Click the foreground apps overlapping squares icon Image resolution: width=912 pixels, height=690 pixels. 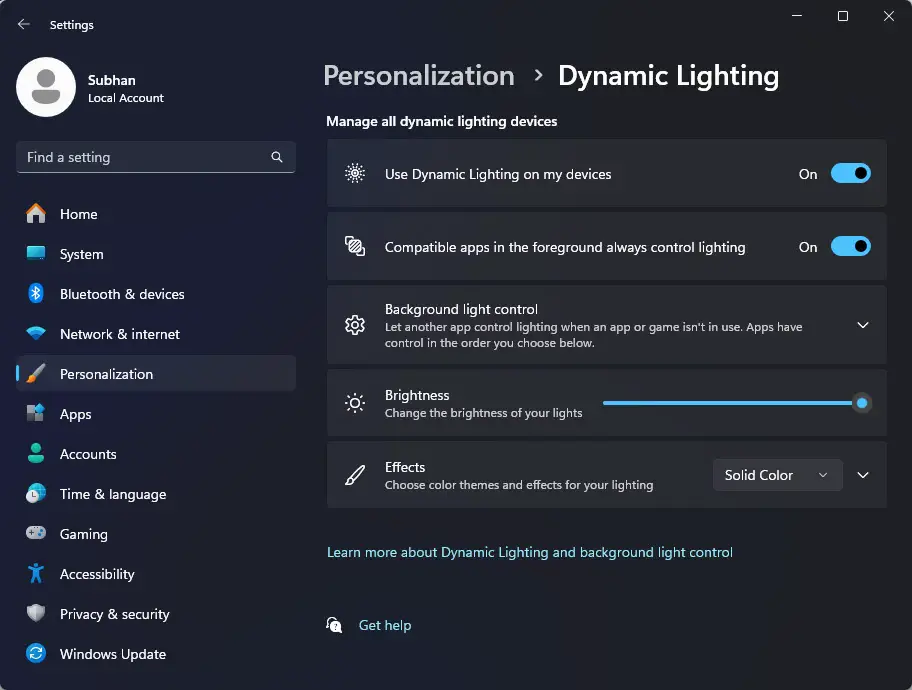(355, 246)
